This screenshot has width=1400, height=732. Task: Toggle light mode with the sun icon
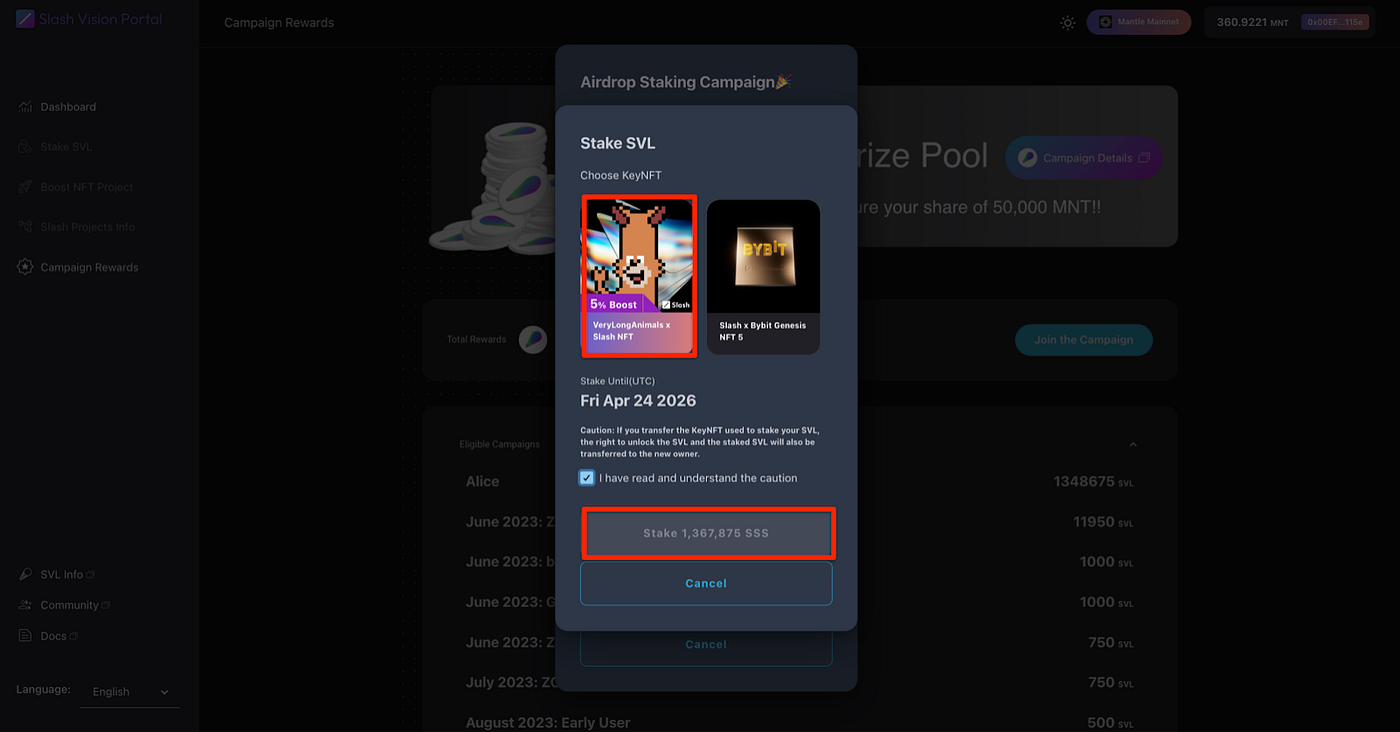[x=1066, y=22]
